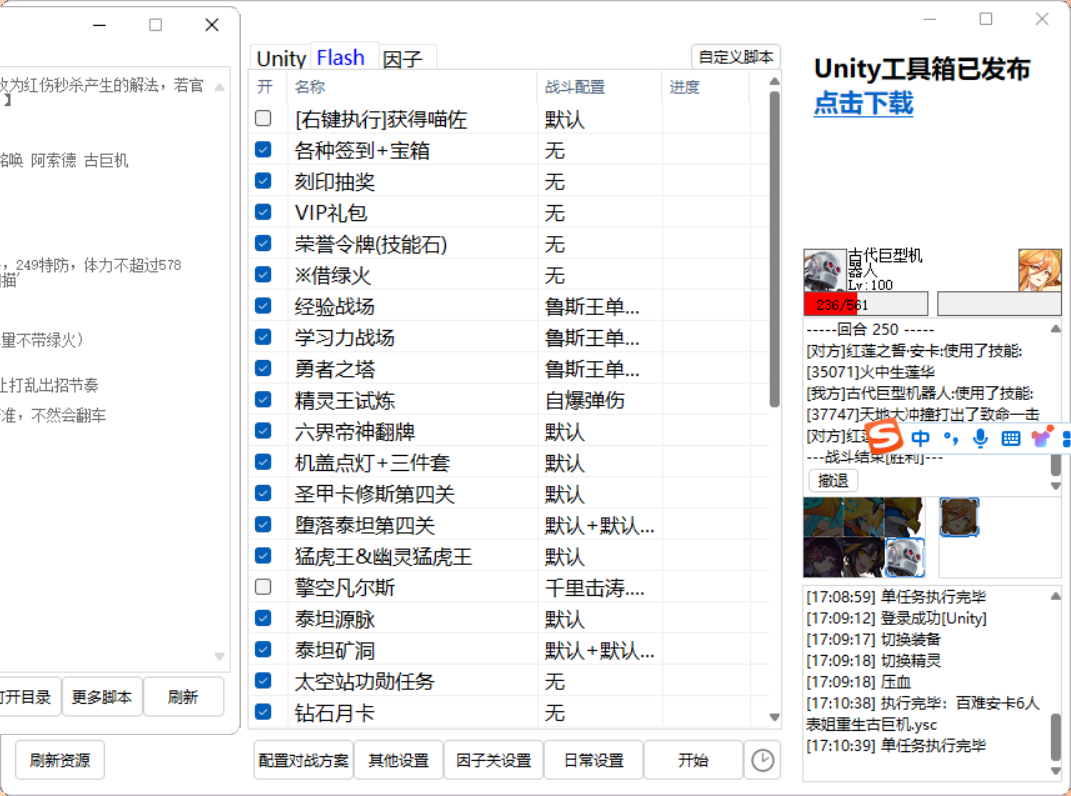Viewport: 1071px width, 796px height.
Task: Uncheck the 各种签到+宝箱 task
Action: pyautogui.click(x=263, y=150)
